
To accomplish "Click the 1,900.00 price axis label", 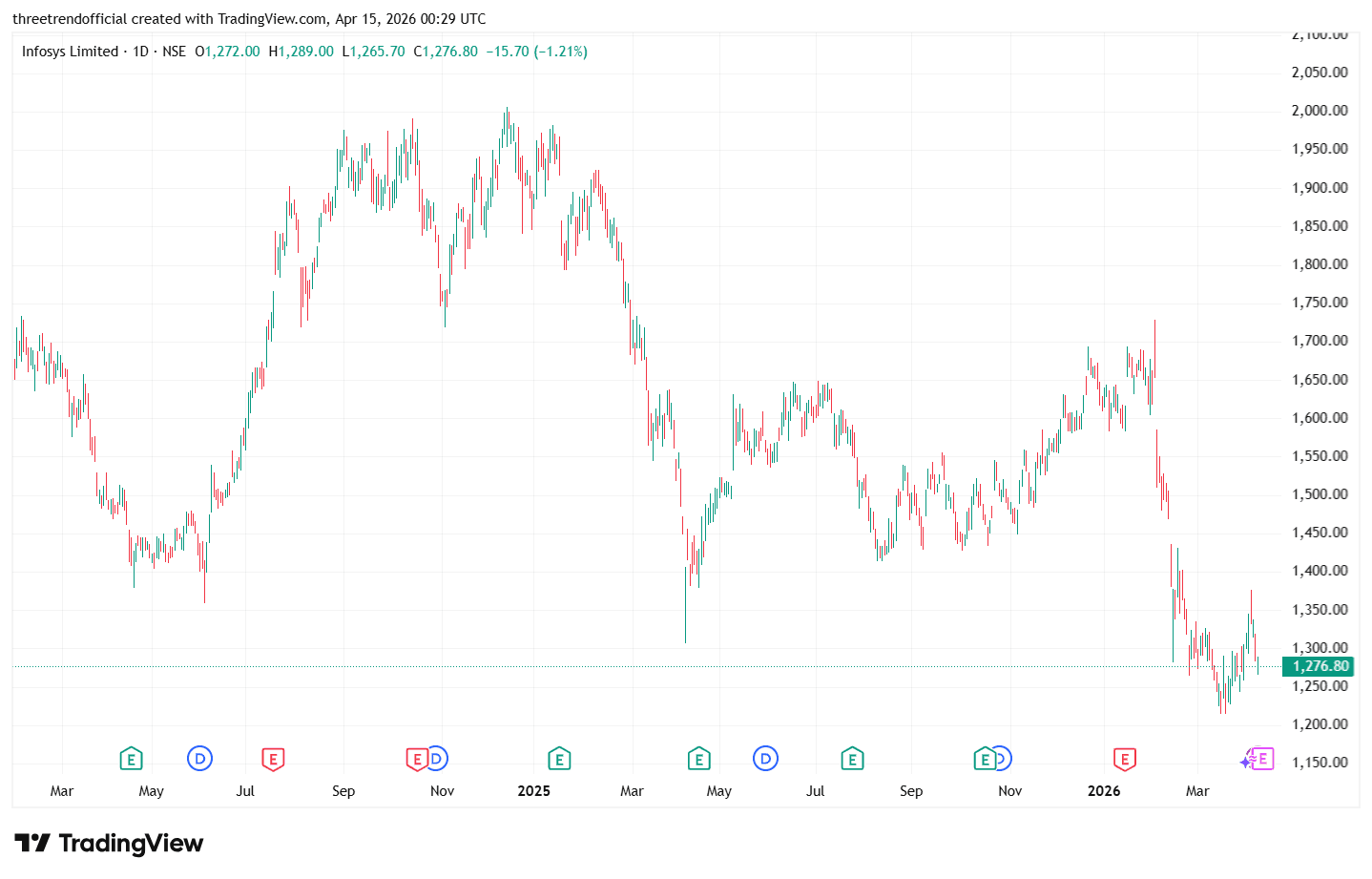I will pyautogui.click(x=1320, y=188).
